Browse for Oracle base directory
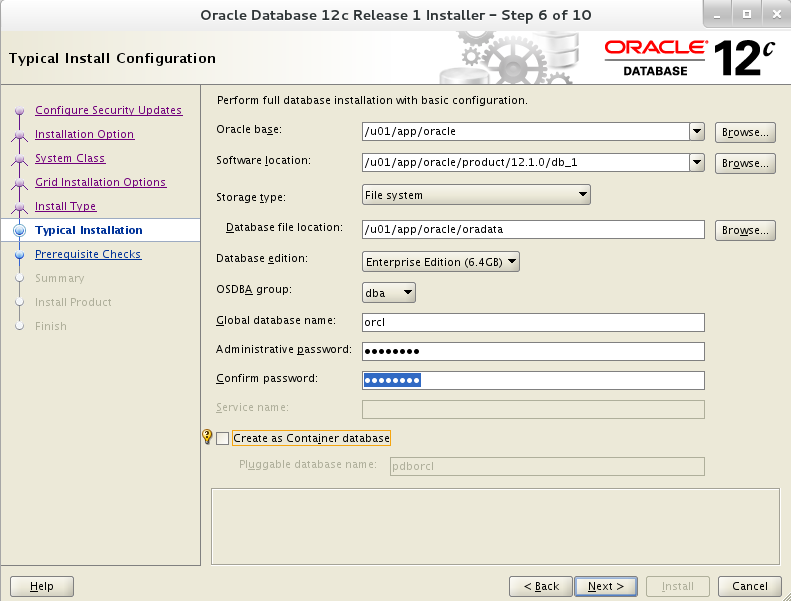 [745, 132]
